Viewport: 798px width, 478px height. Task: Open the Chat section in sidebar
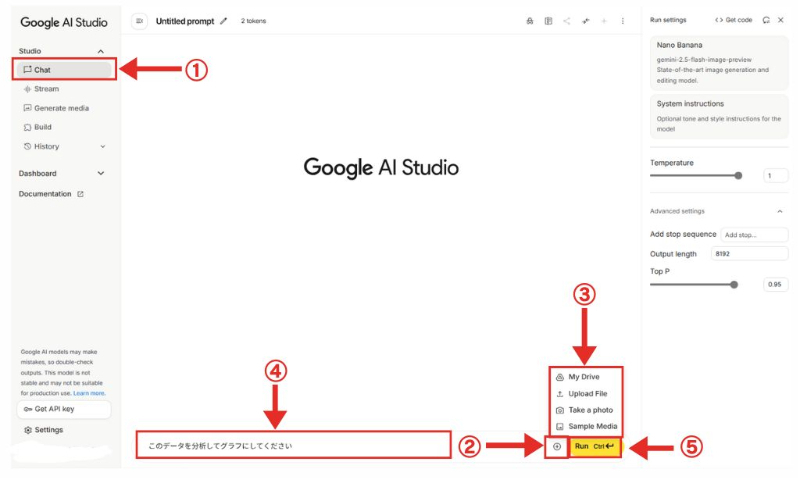pos(42,70)
